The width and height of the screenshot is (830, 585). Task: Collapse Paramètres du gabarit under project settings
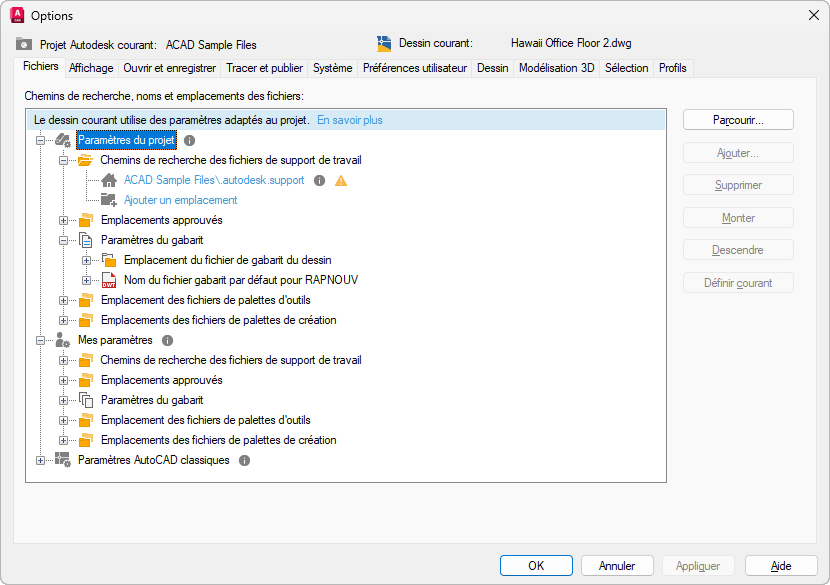pos(64,240)
